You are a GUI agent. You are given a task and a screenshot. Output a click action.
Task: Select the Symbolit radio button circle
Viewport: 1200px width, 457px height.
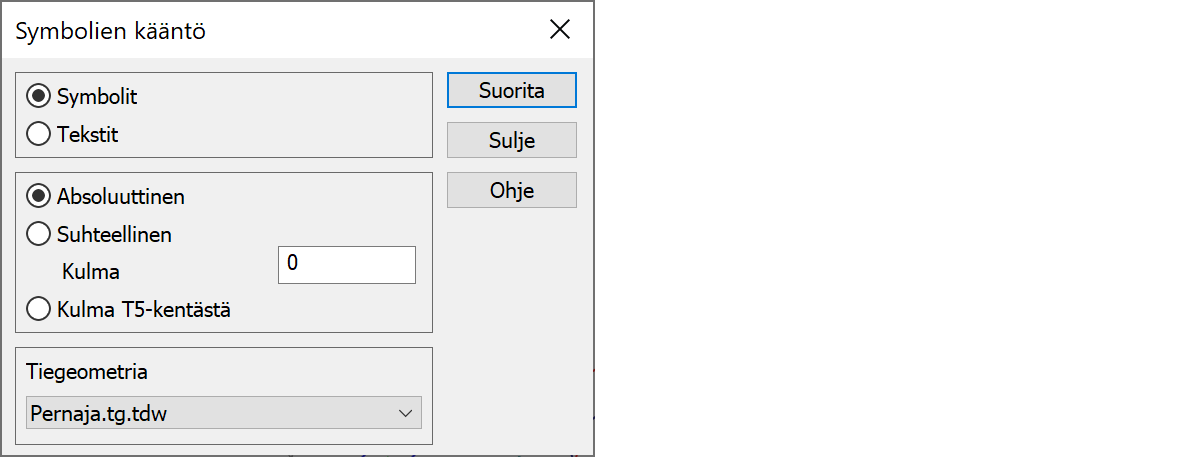pyautogui.click(x=40, y=97)
